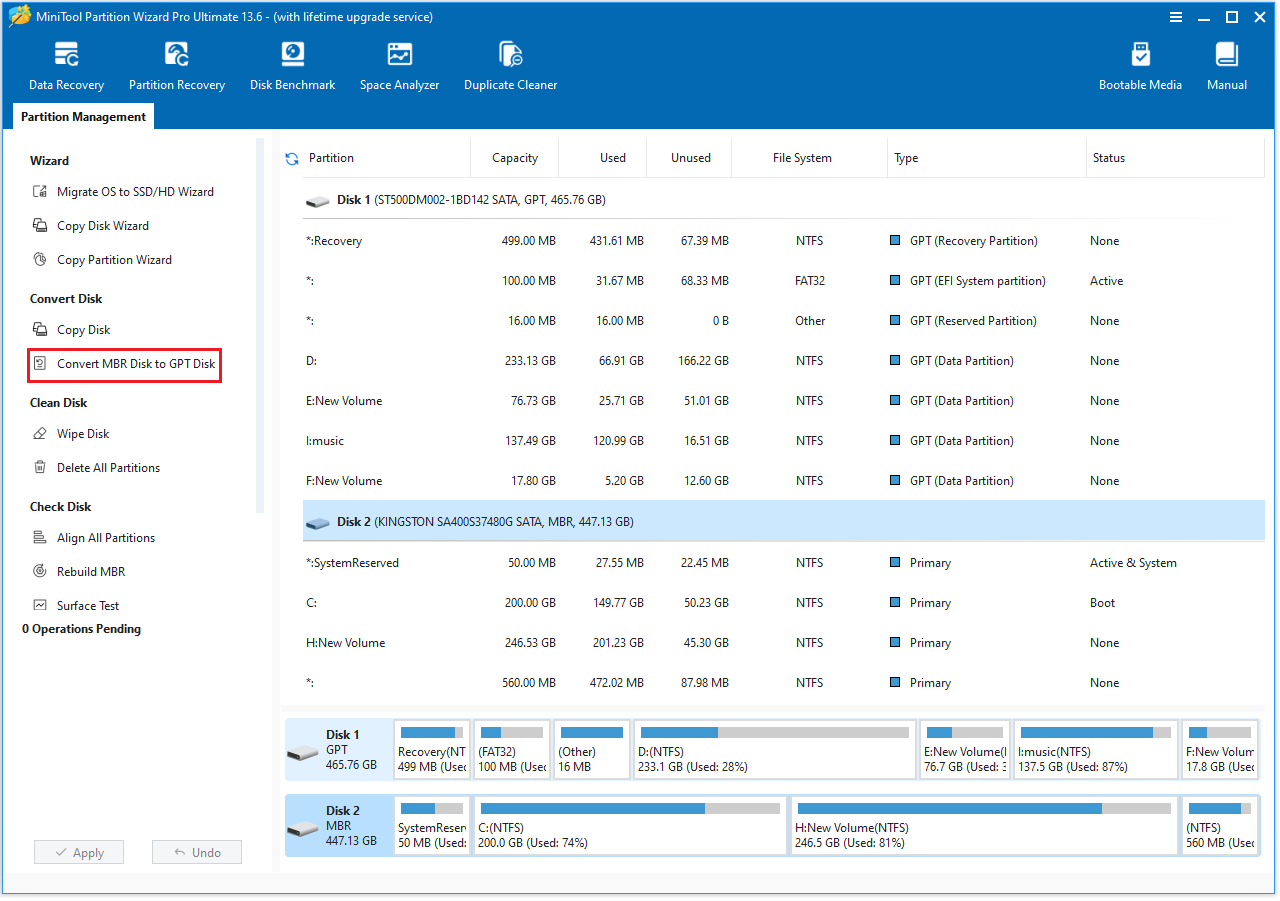
Task: Select Wipe Disk option
Action: [71, 434]
